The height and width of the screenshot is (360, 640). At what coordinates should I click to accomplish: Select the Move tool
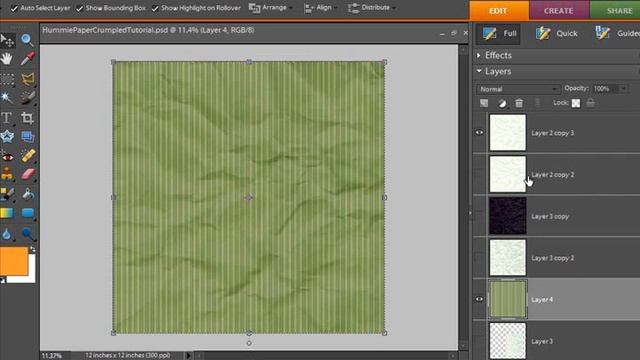point(7,40)
